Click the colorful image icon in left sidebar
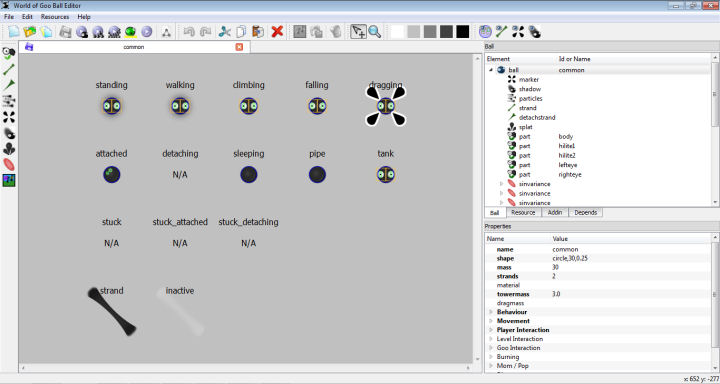 (x=9, y=180)
